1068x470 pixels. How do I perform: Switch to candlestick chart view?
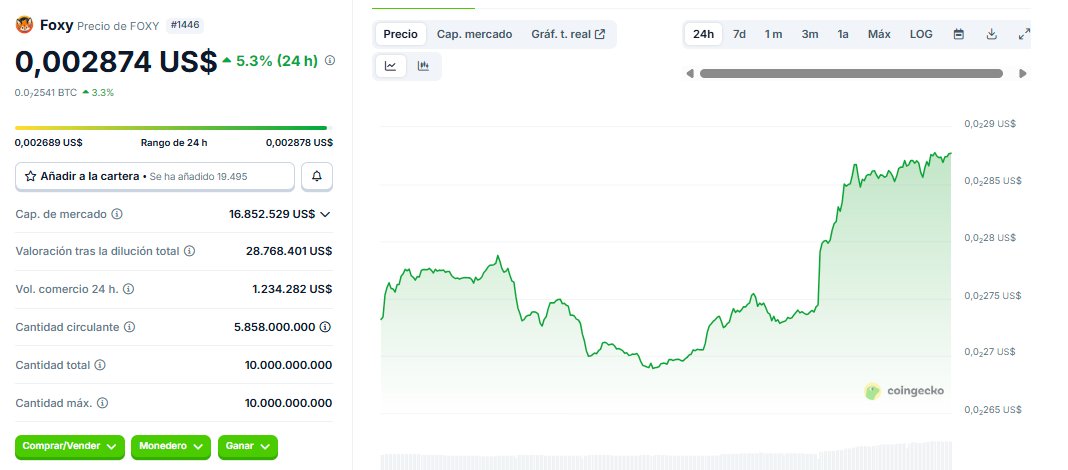(423, 66)
